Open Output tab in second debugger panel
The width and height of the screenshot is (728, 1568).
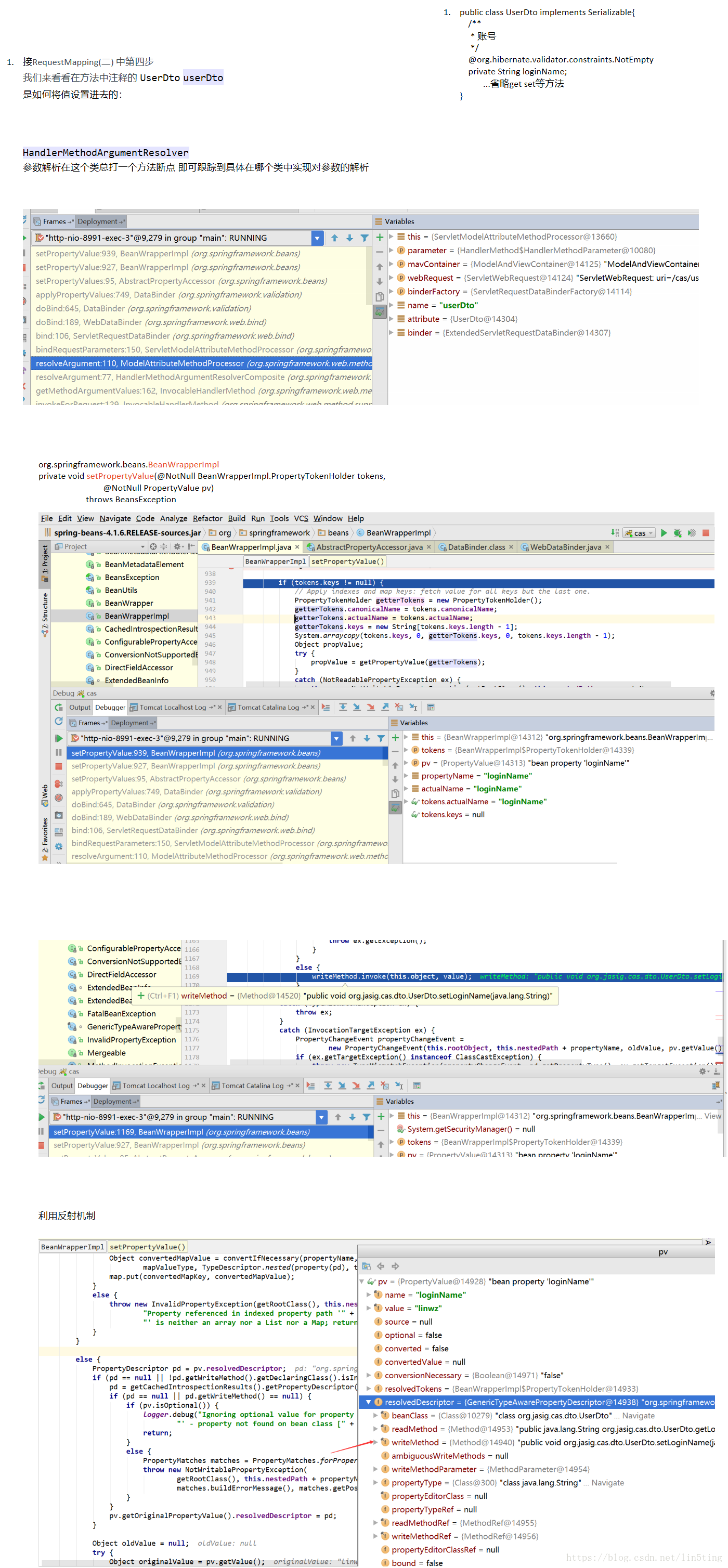[79, 707]
